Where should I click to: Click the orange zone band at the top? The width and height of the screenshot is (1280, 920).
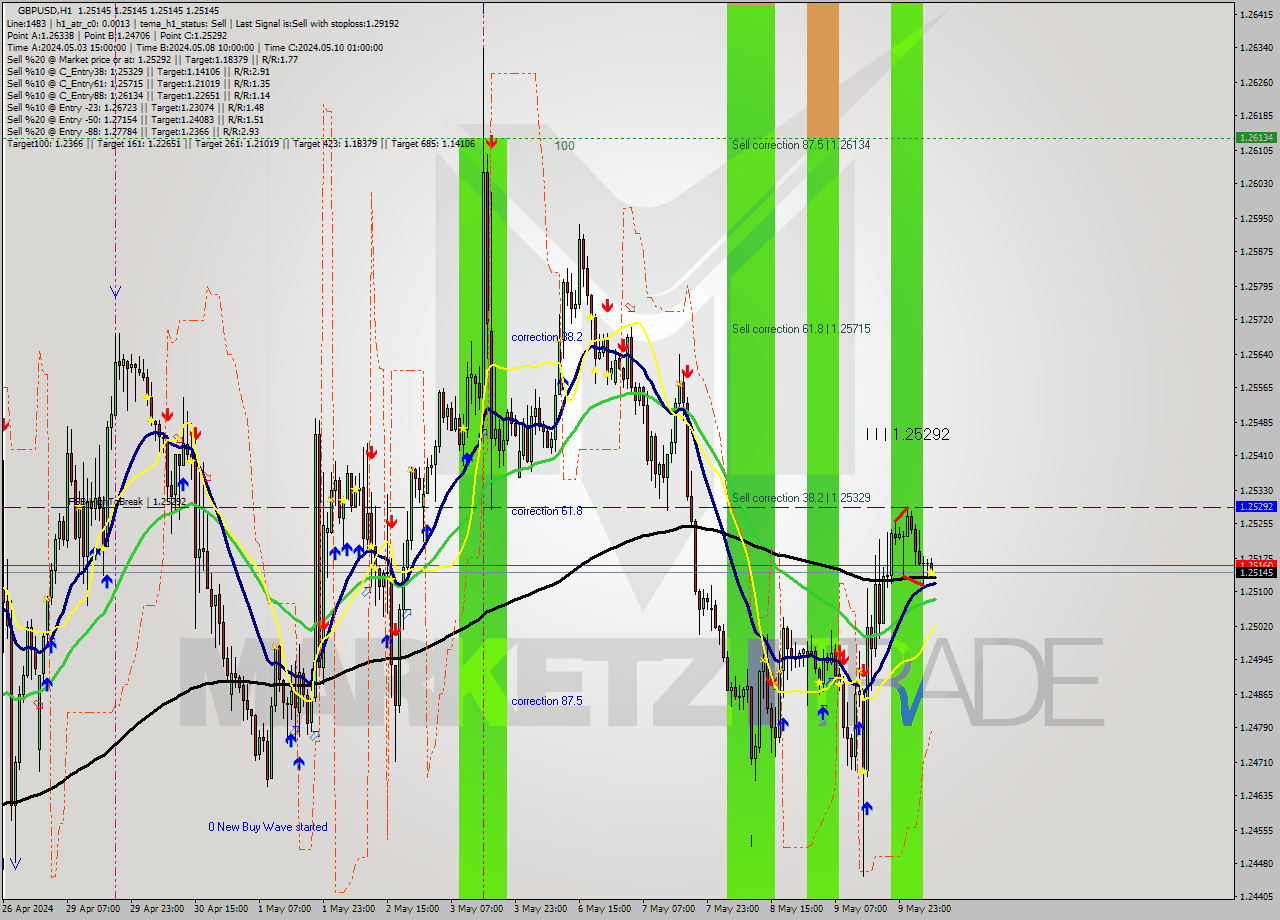pyautogui.click(x=823, y=70)
